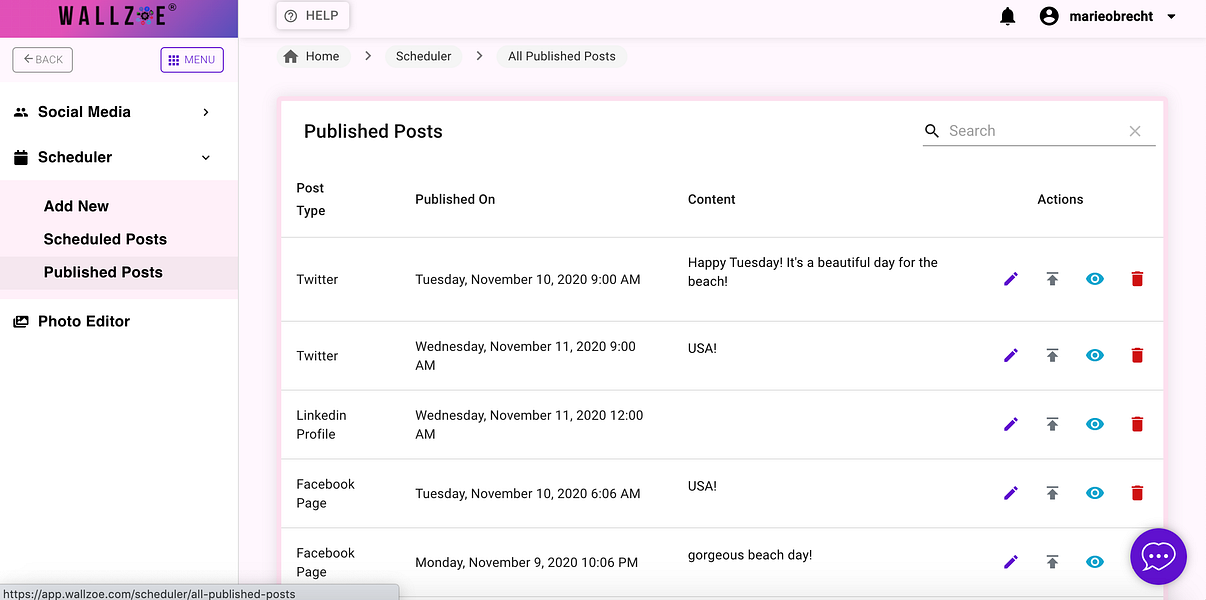View the Facebook USA! post via eye icon
Image resolution: width=1206 pixels, height=600 pixels.
pos(1095,493)
